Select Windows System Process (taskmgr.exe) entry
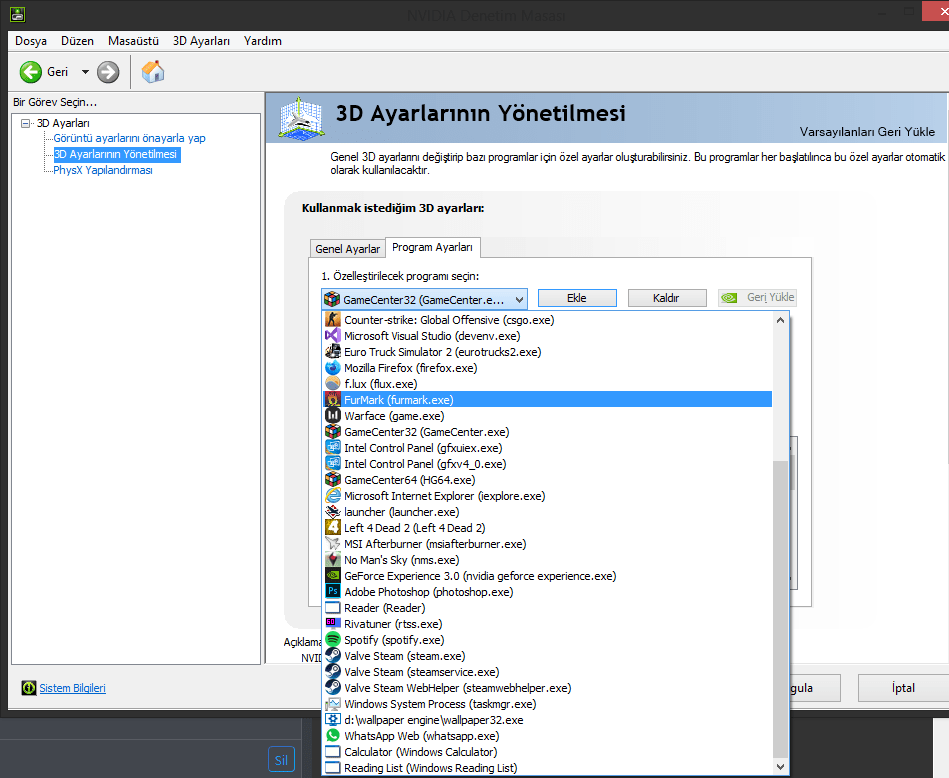949x778 pixels. tap(548, 704)
